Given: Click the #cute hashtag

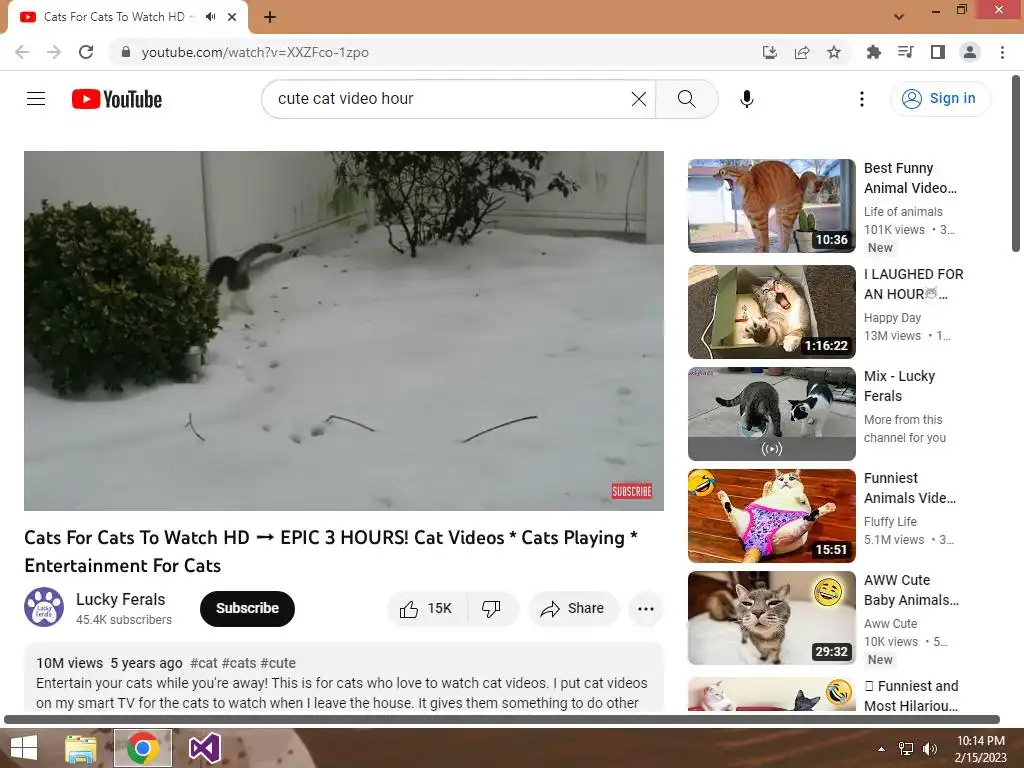Looking at the screenshot, I should (278, 663).
